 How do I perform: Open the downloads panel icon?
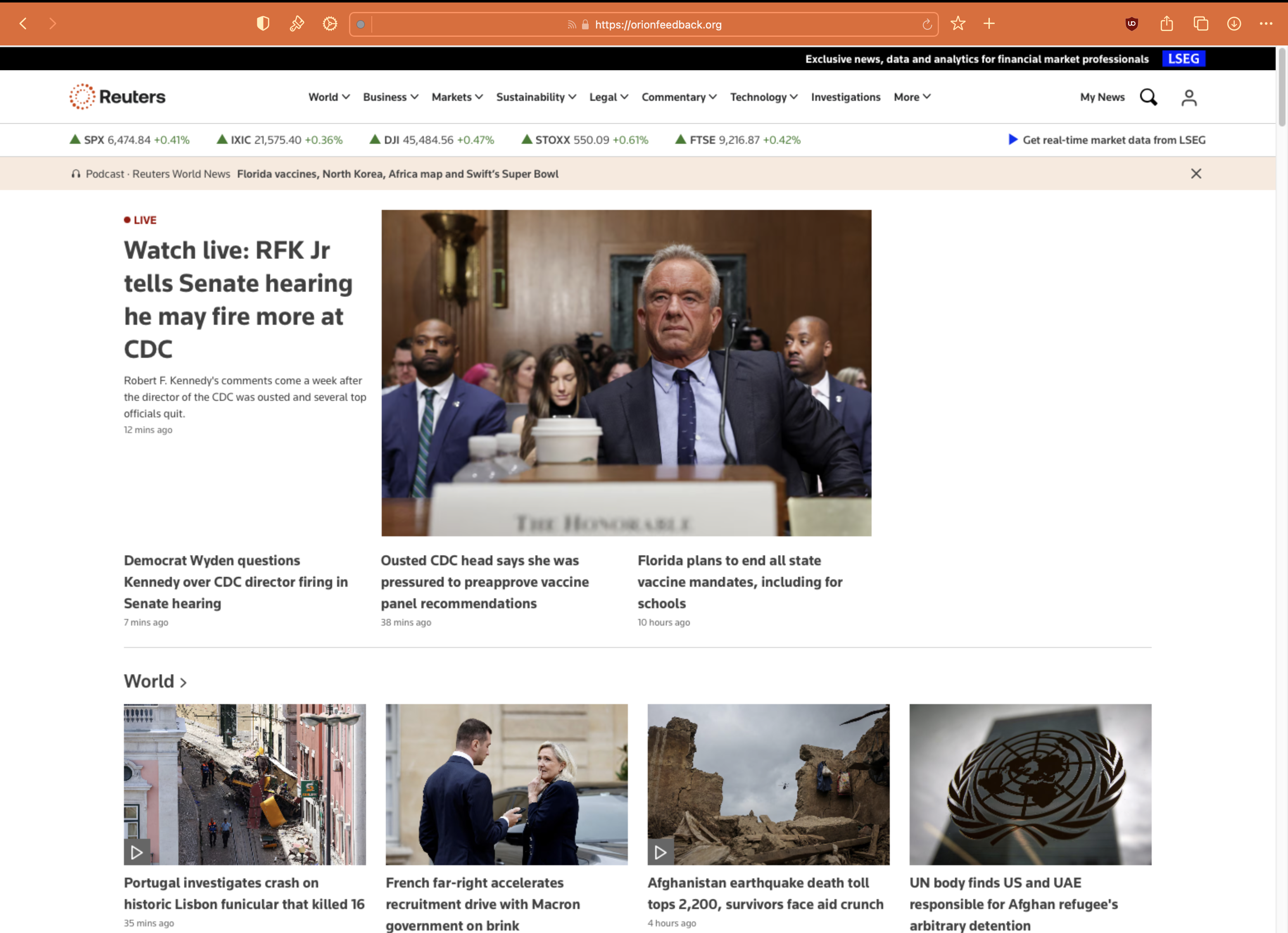point(1234,24)
